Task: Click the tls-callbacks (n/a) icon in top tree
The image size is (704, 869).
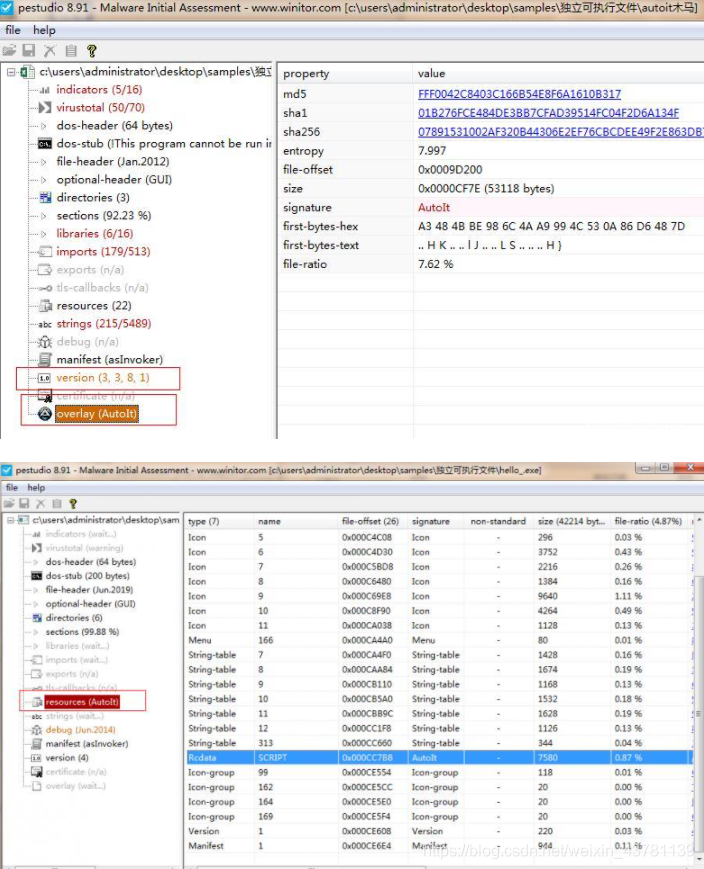Action: pos(44,288)
